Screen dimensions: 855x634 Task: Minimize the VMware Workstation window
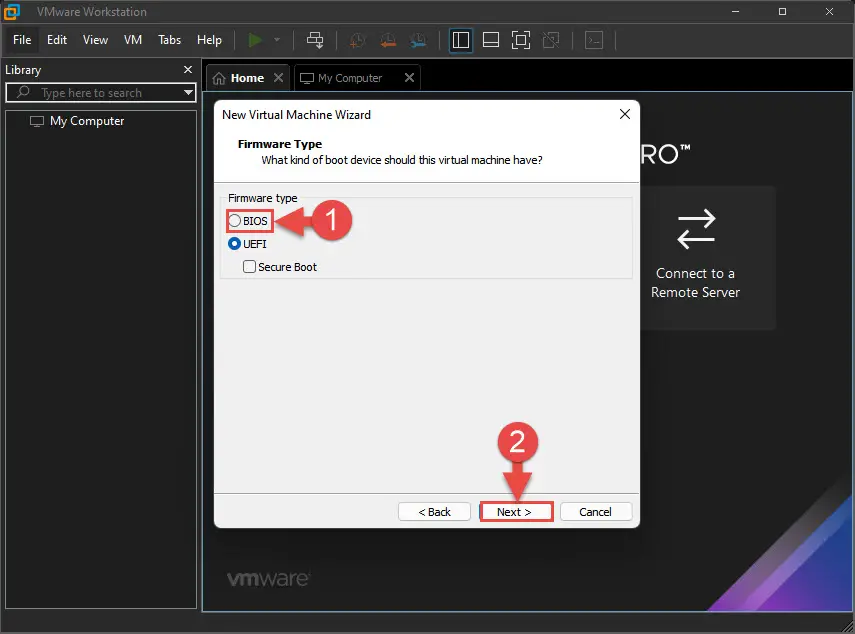coord(736,11)
